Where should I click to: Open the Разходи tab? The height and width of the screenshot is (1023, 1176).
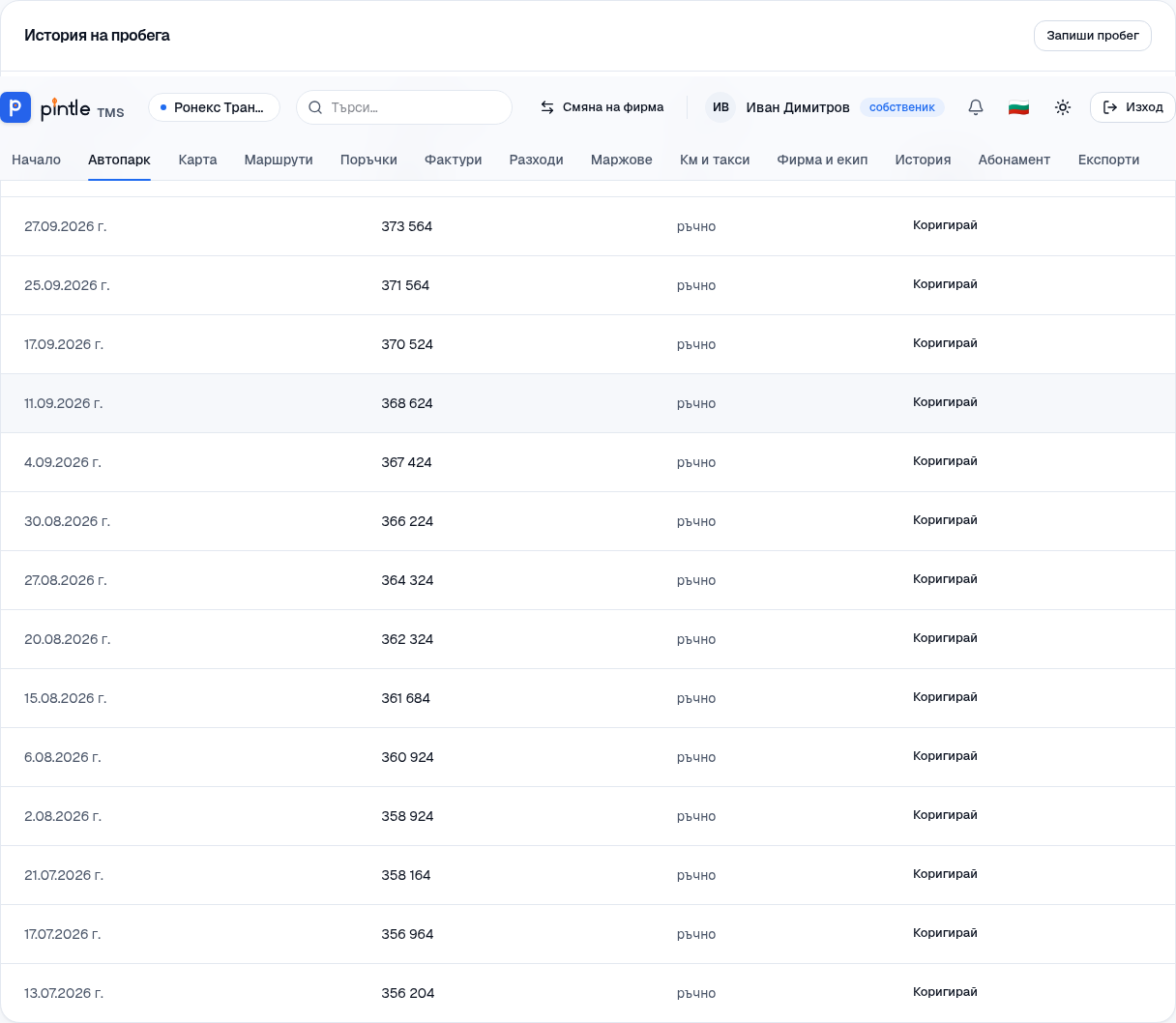click(536, 160)
